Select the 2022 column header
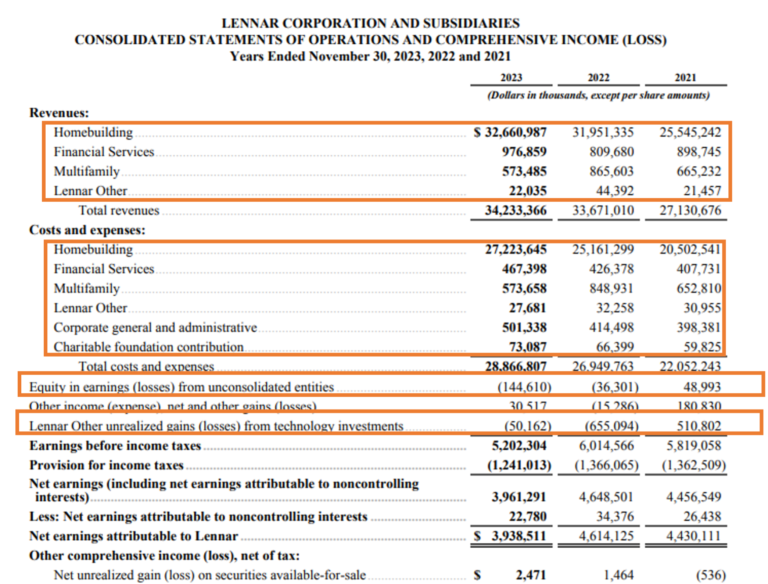Image resolution: width=768 pixels, height=584 pixels. (600, 77)
